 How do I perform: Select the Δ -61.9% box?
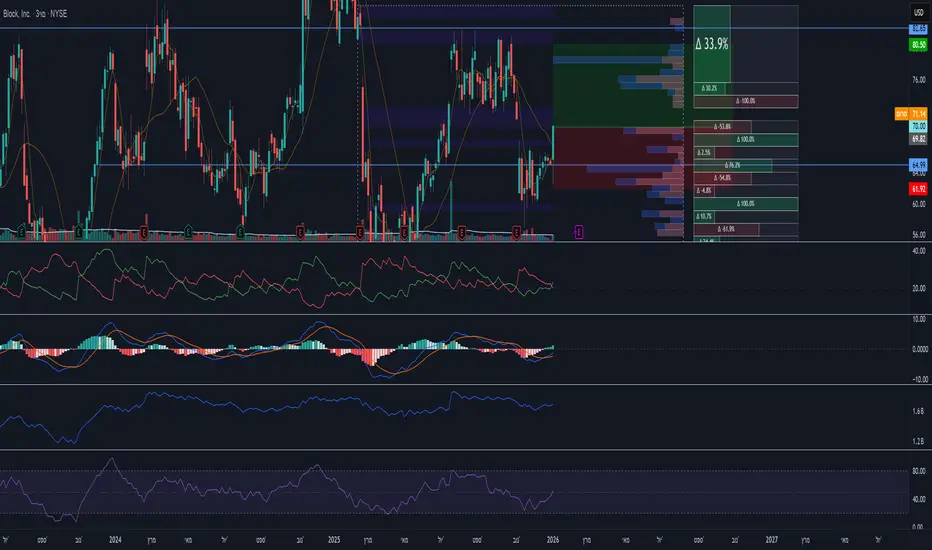pos(726,229)
